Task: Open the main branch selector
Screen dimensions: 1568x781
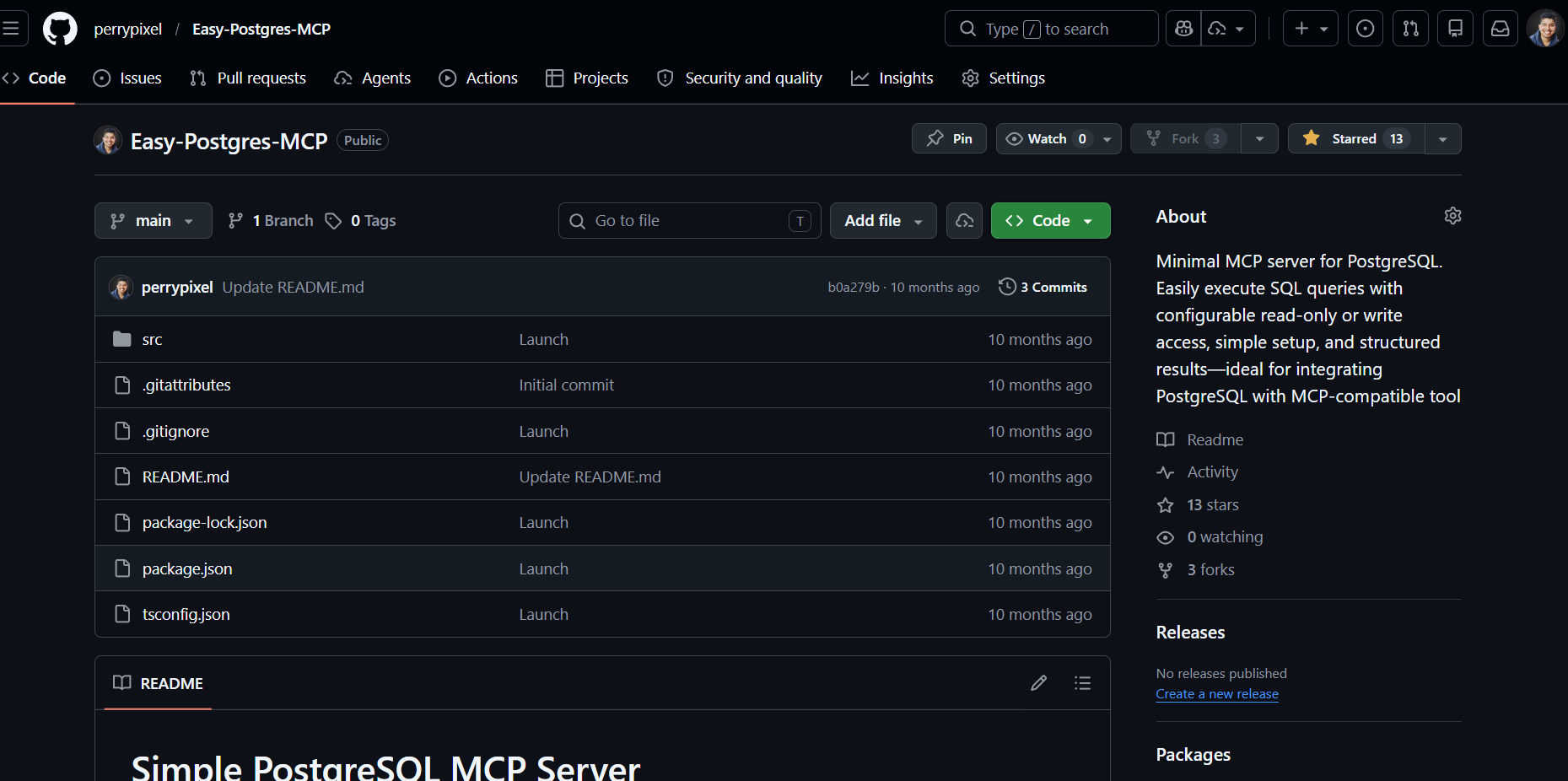Action: (x=153, y=220)
